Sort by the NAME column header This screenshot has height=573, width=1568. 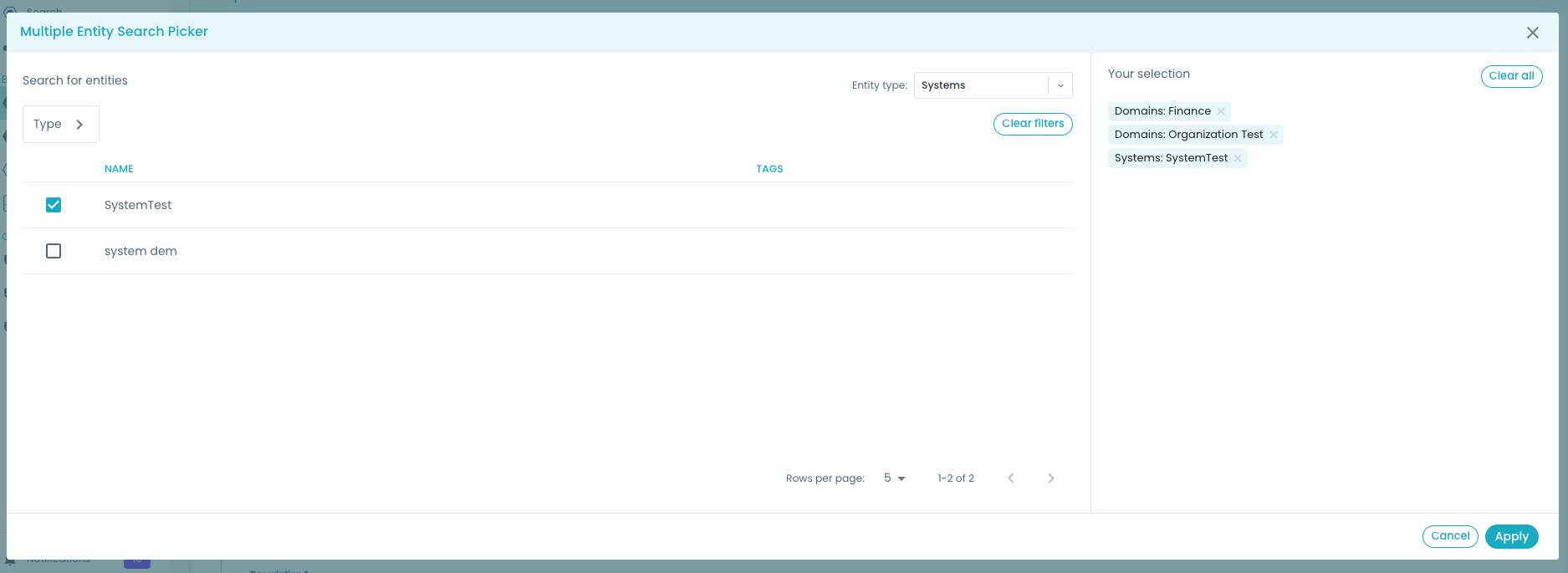[119, 169]
